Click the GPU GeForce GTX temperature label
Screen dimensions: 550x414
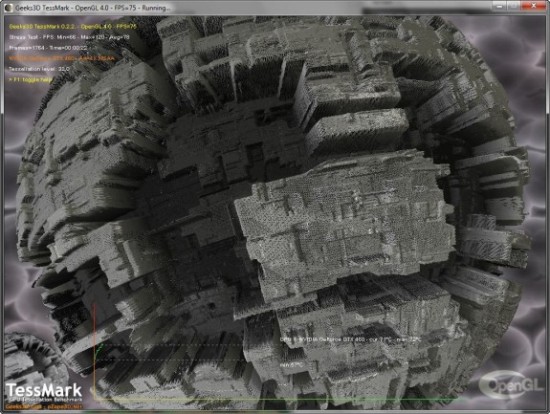pos(350,340)
